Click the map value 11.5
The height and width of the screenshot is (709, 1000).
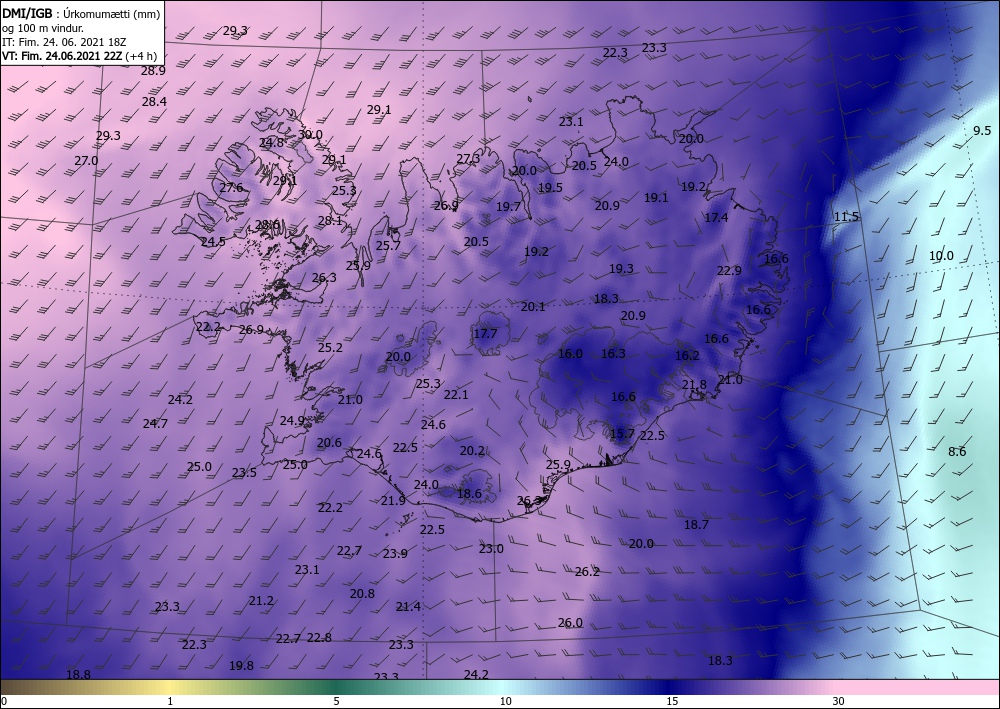[846, 217]
